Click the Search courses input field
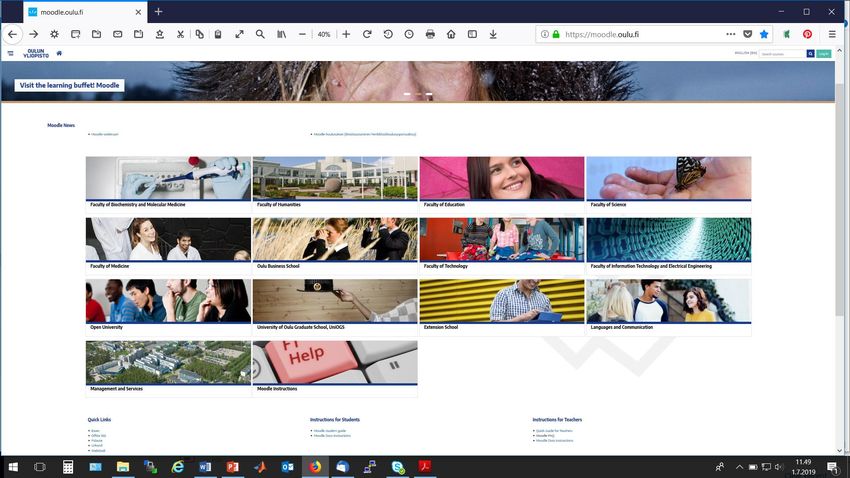The image size is (850, 478). coord(783,54)
